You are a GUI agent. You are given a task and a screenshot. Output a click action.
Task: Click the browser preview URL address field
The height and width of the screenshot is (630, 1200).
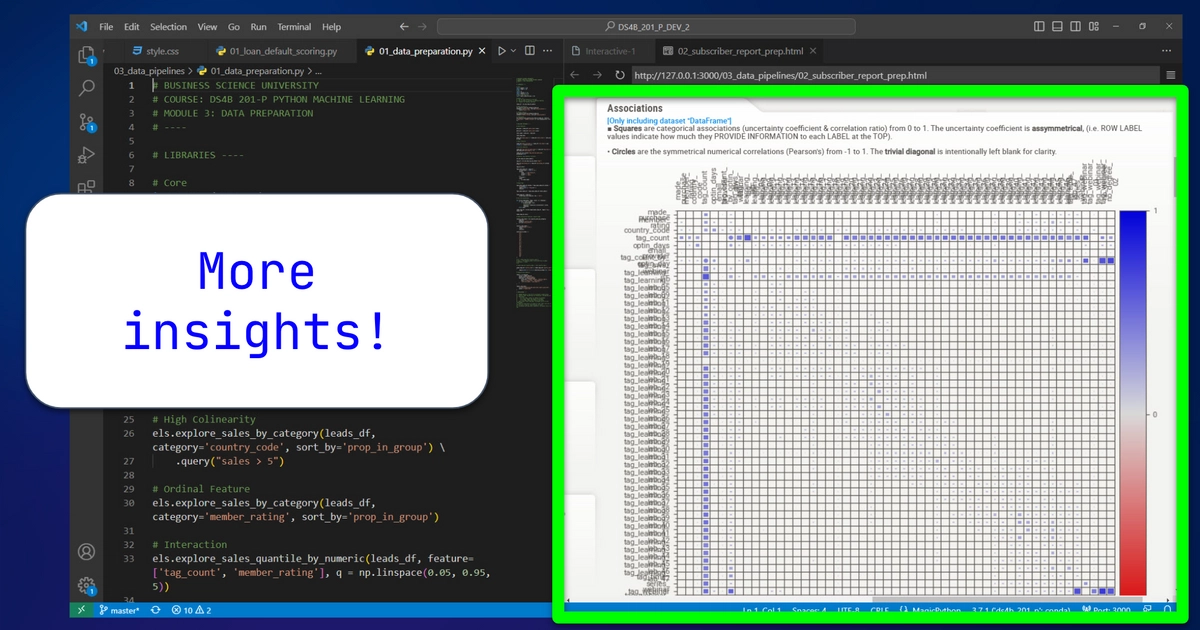point(895,75)
